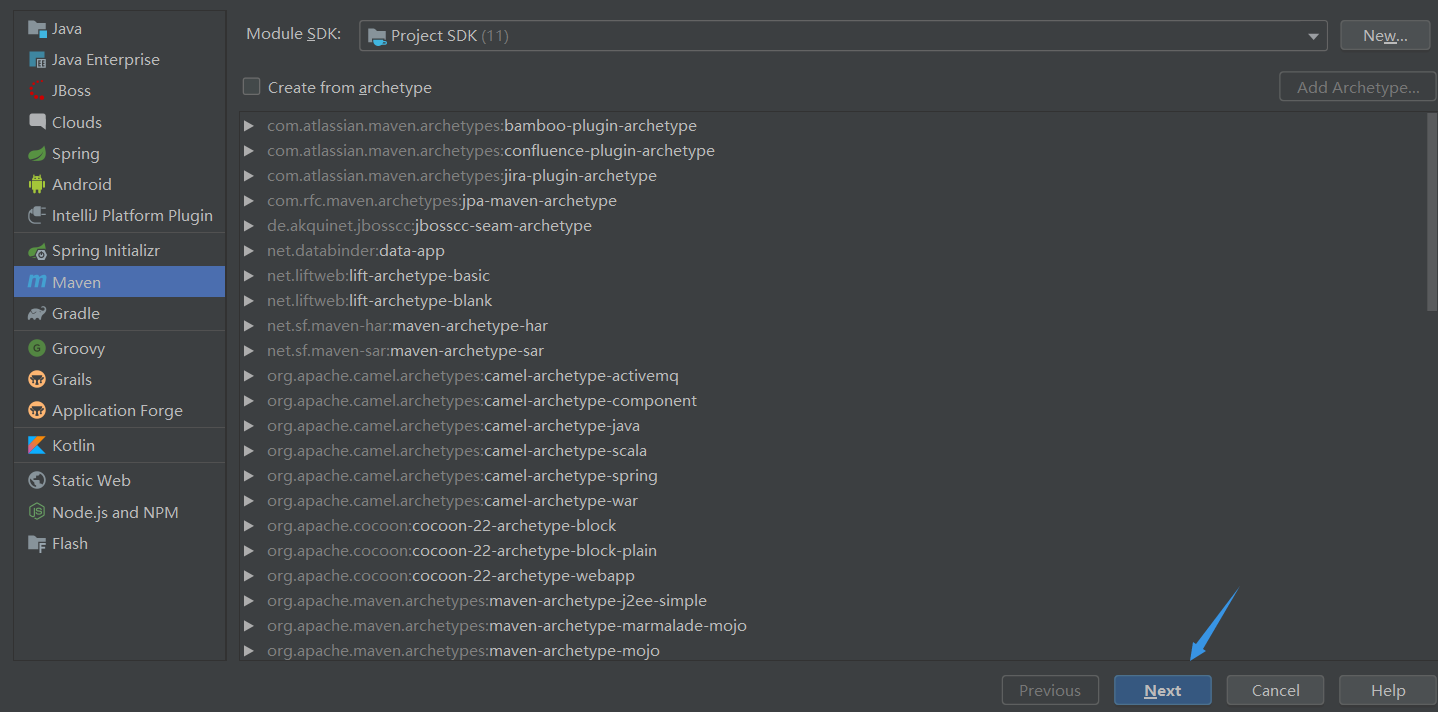Select Node.js and NPM label
This screenshot has height=712, width=1438.
point(115,512)
